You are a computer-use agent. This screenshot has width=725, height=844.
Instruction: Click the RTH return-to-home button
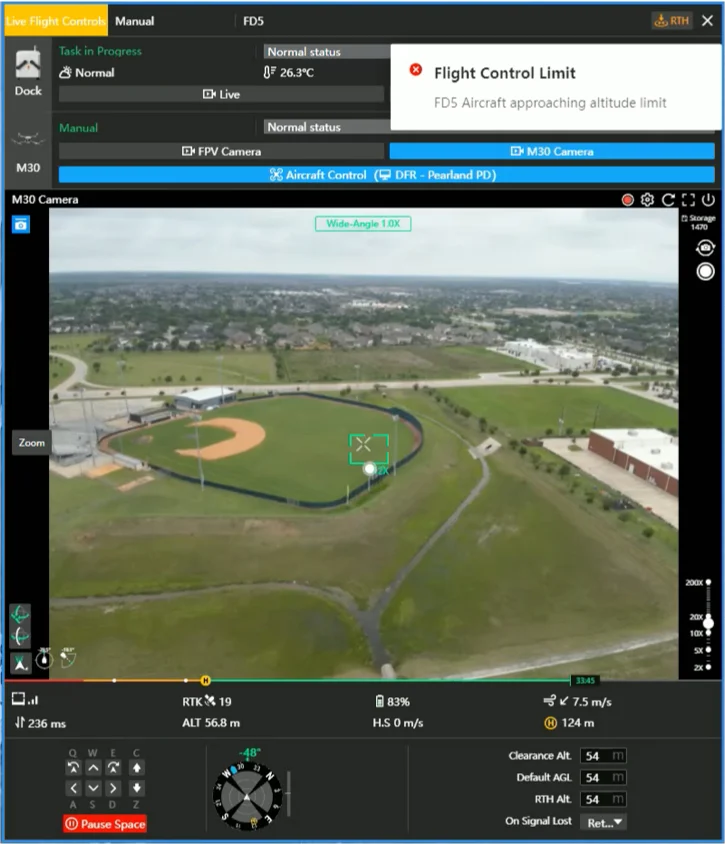pos(671,20)
